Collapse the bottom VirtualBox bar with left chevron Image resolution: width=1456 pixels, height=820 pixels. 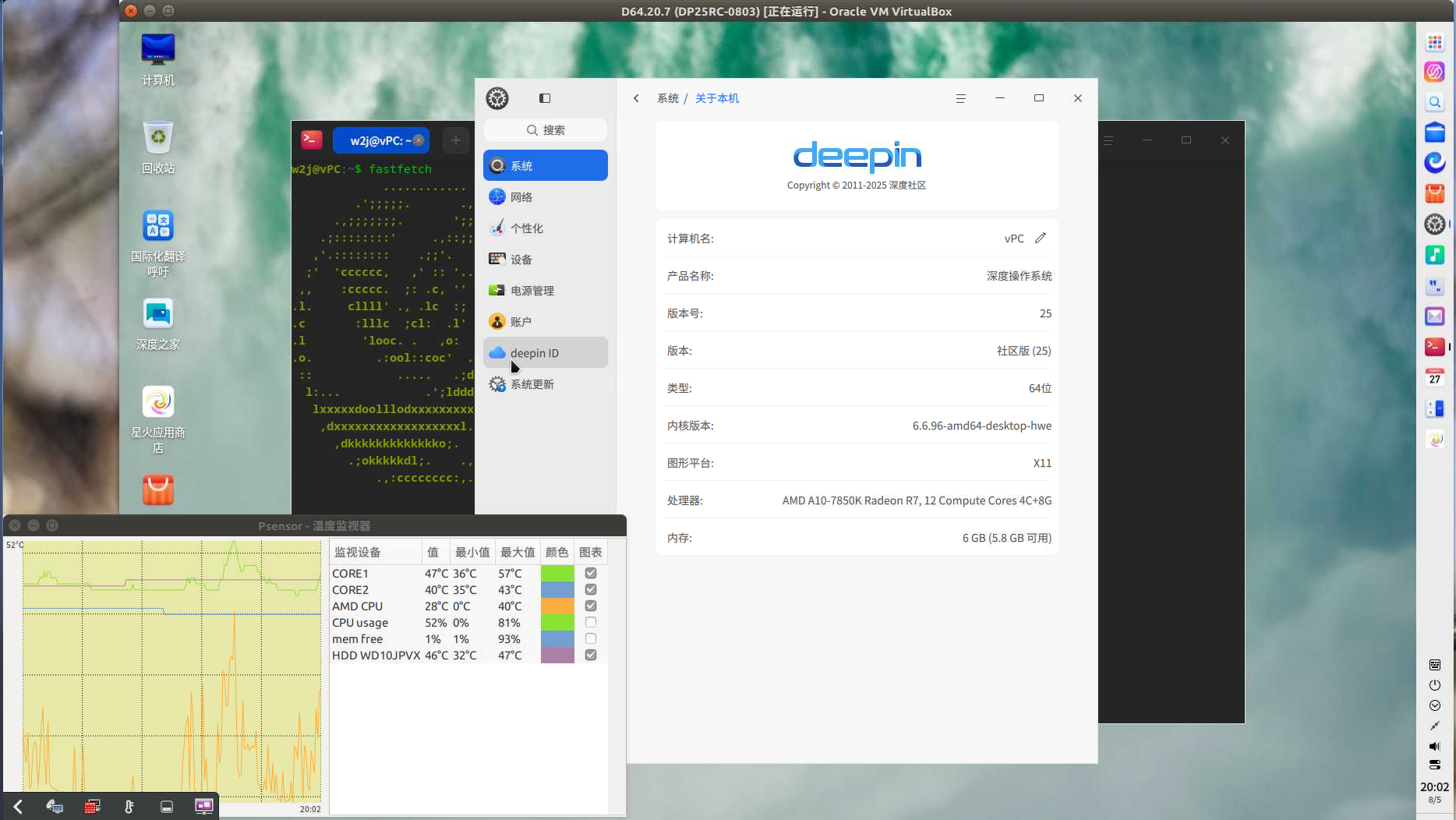pyautogui.click(x=17, y=807)
